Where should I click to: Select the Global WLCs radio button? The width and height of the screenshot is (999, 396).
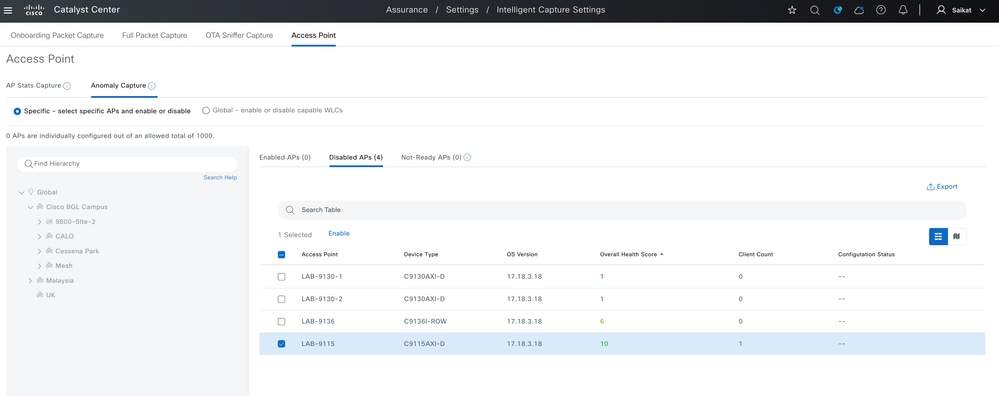(206, 110)
